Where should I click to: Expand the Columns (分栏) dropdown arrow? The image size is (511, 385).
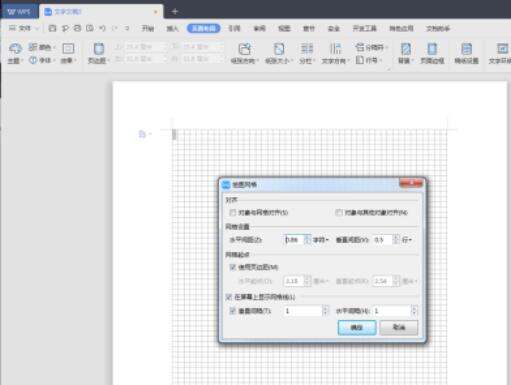coord(314,61)
